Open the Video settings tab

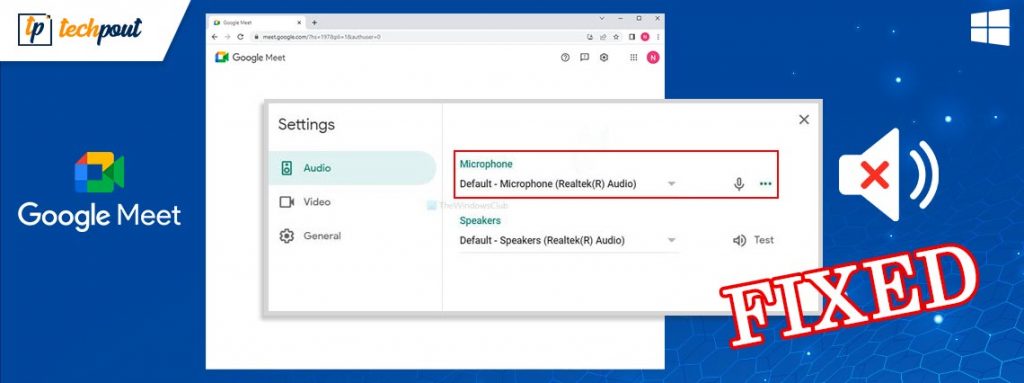[x=353, y=202]
